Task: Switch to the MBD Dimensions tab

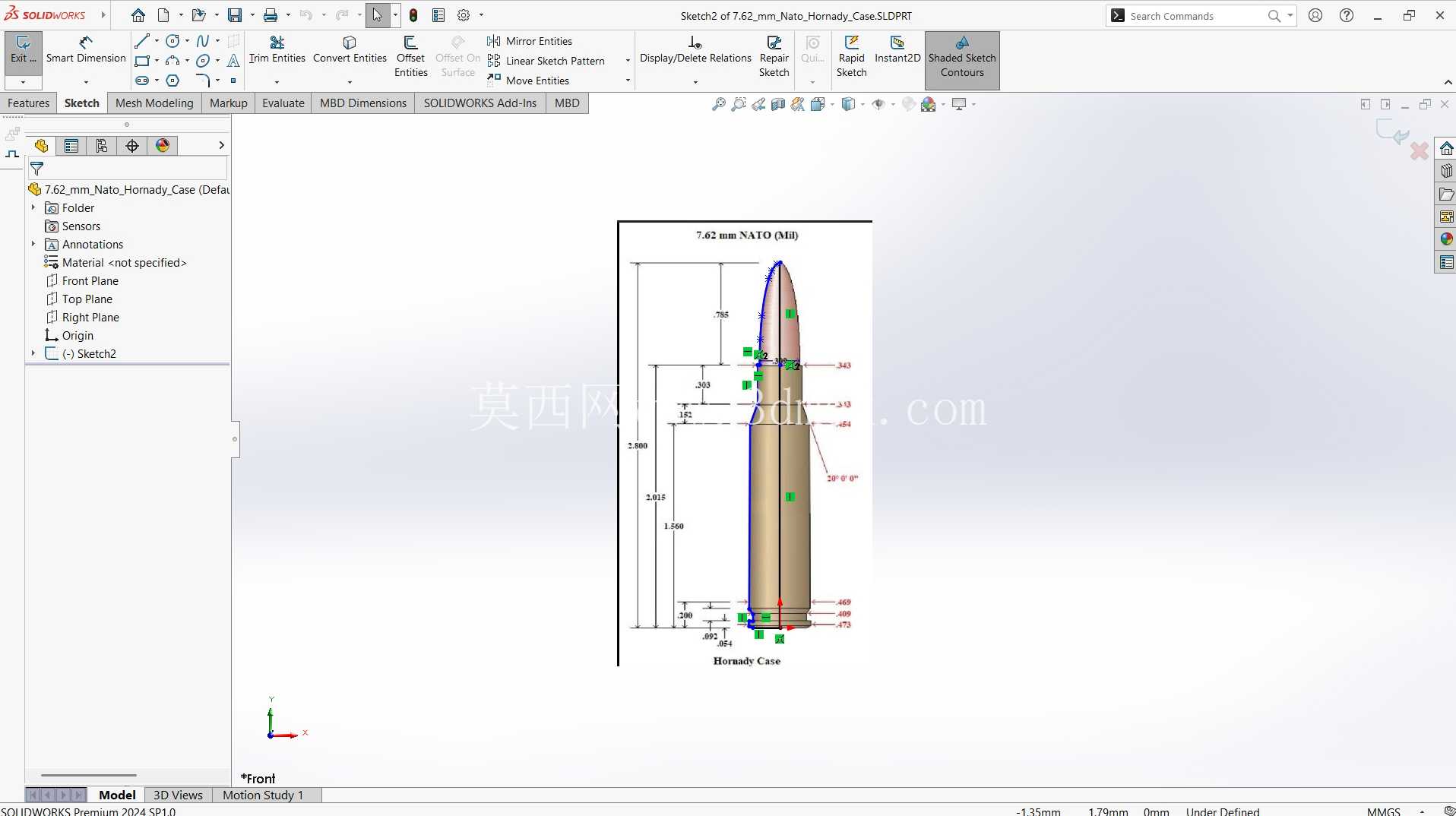Action: click(x=363, y=103)
